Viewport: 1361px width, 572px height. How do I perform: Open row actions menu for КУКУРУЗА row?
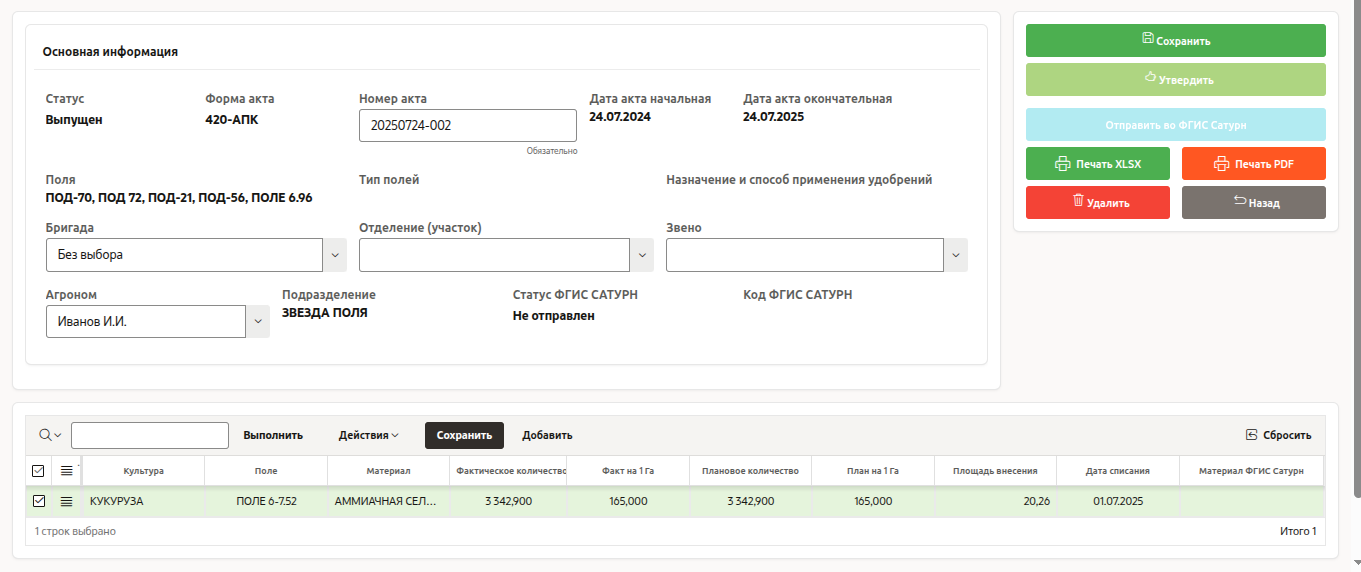(67, 502)
